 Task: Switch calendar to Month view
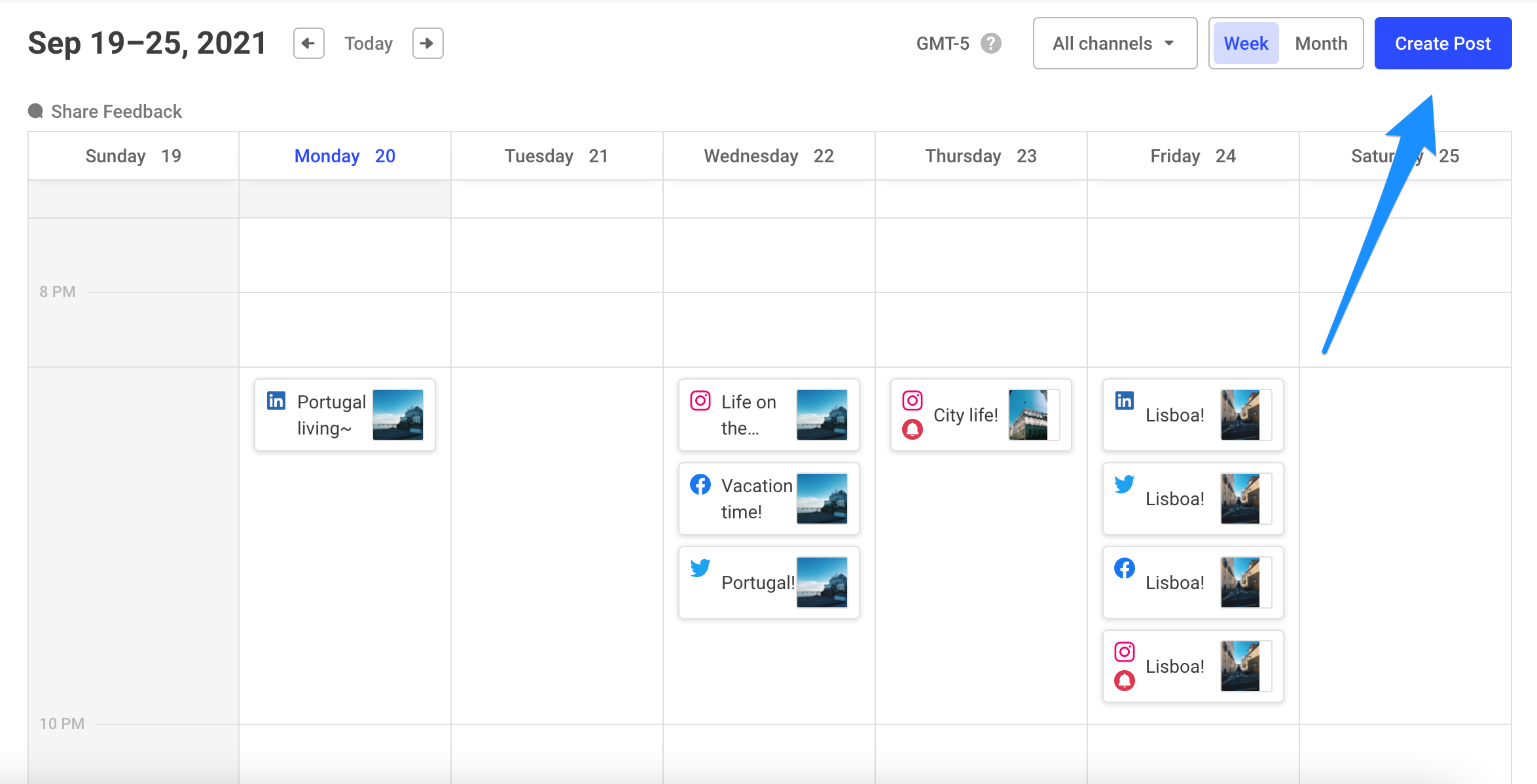pos(1321,43)
